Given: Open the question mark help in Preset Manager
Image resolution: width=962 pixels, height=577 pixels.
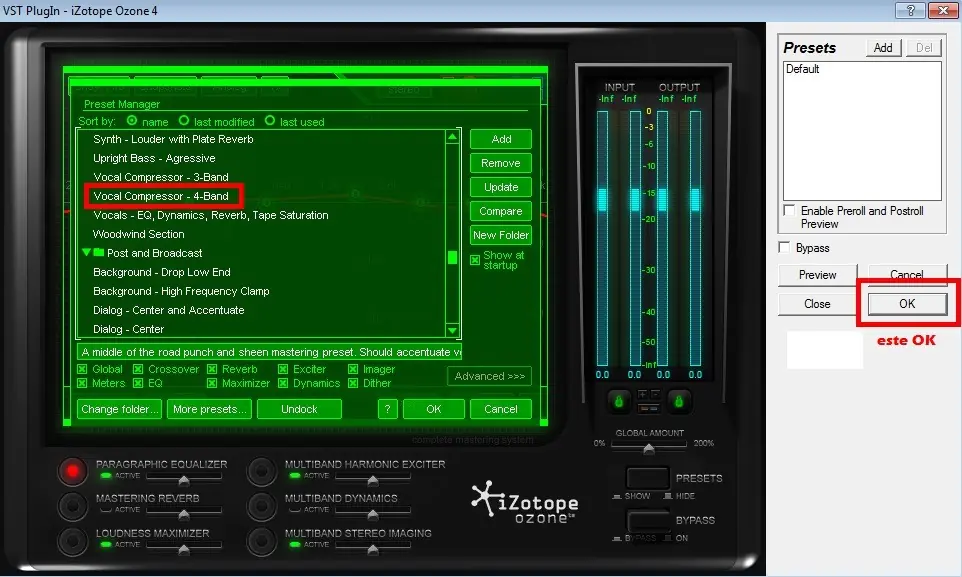Looking at the screenshot, I should tap(388, 409).
